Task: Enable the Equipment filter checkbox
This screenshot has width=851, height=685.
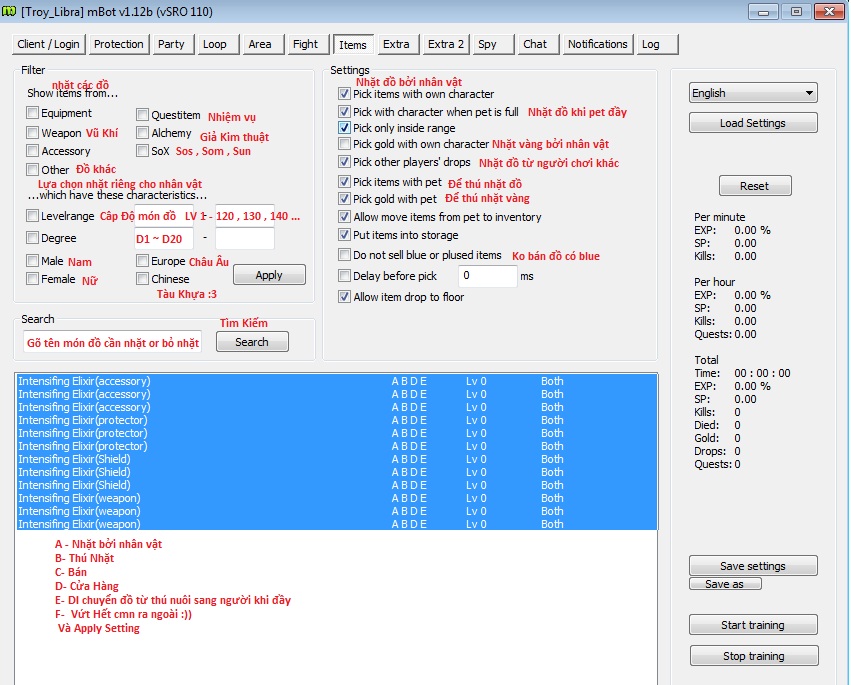Action: (x=33, y=114)
